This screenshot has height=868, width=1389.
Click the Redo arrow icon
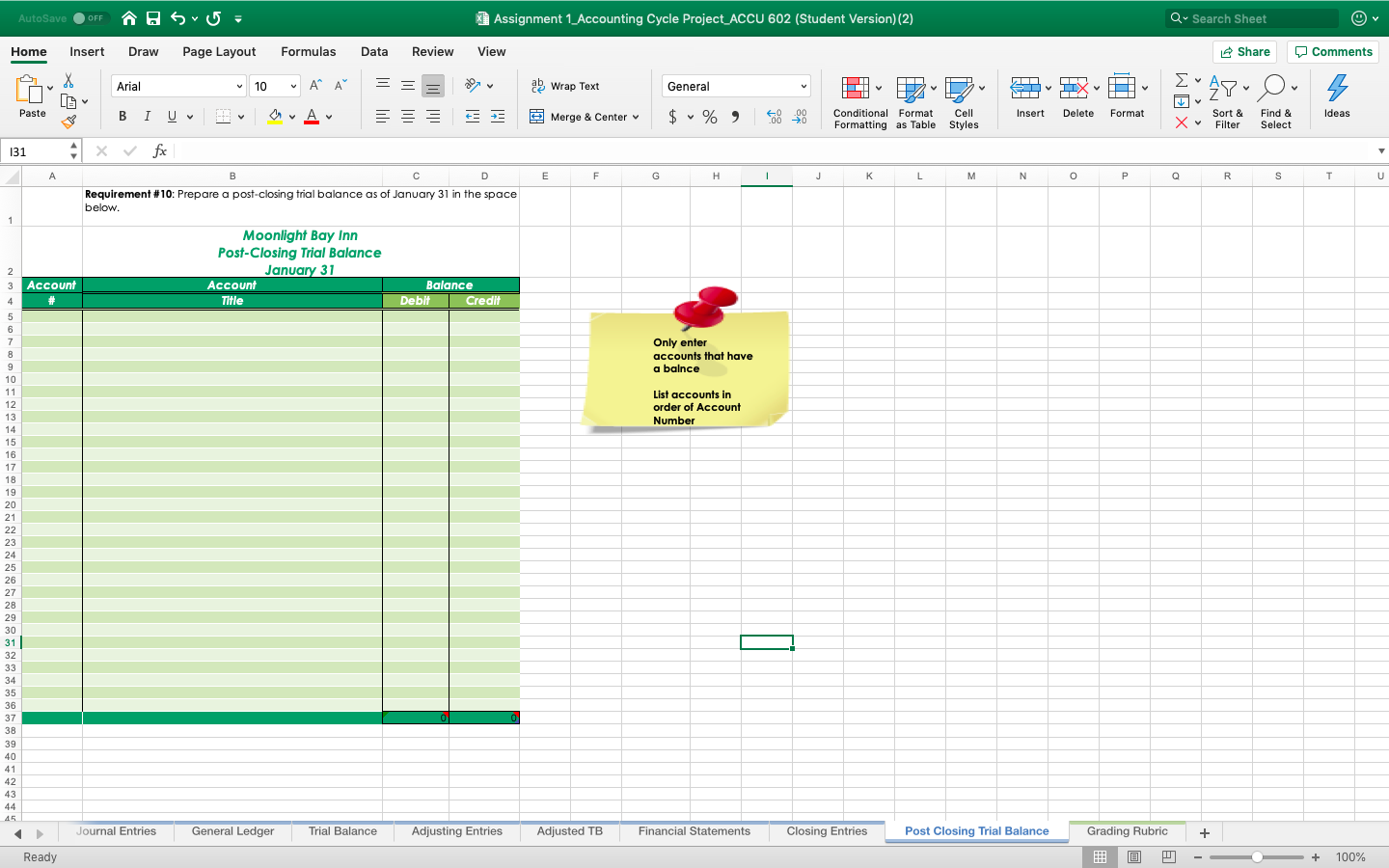click(x=214, y=18)
